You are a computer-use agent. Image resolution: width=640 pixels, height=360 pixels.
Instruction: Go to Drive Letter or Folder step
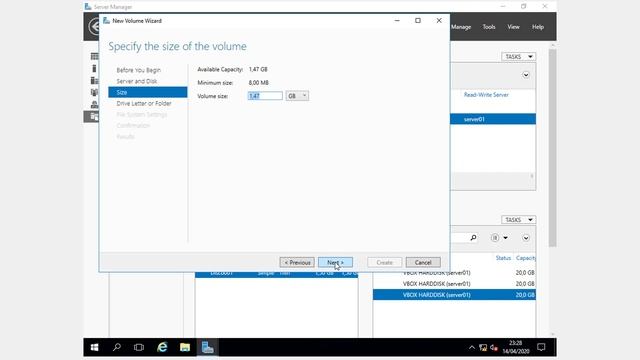144,103
